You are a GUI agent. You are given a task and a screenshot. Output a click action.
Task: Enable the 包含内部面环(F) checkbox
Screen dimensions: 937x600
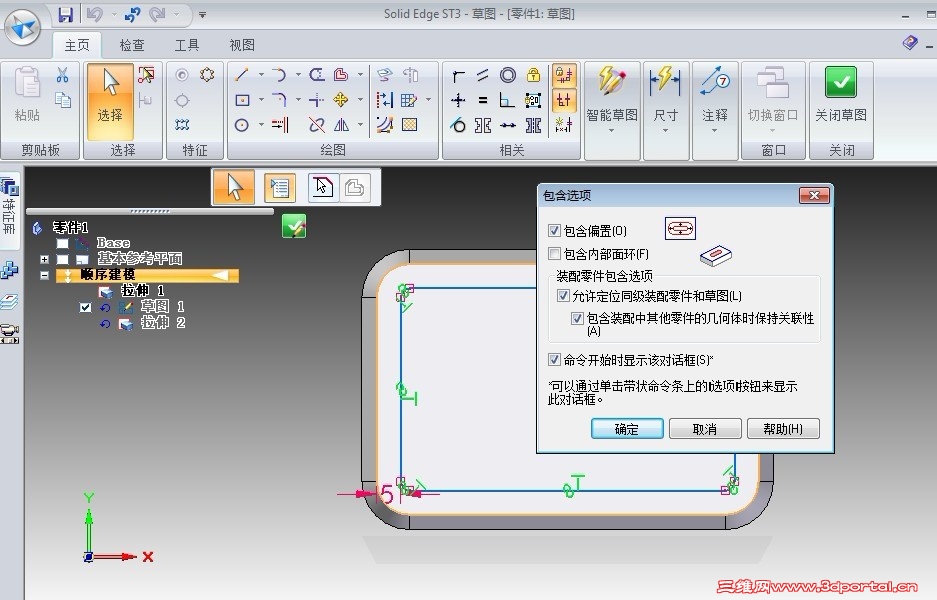pyautogui.click(x=554, y=254)
